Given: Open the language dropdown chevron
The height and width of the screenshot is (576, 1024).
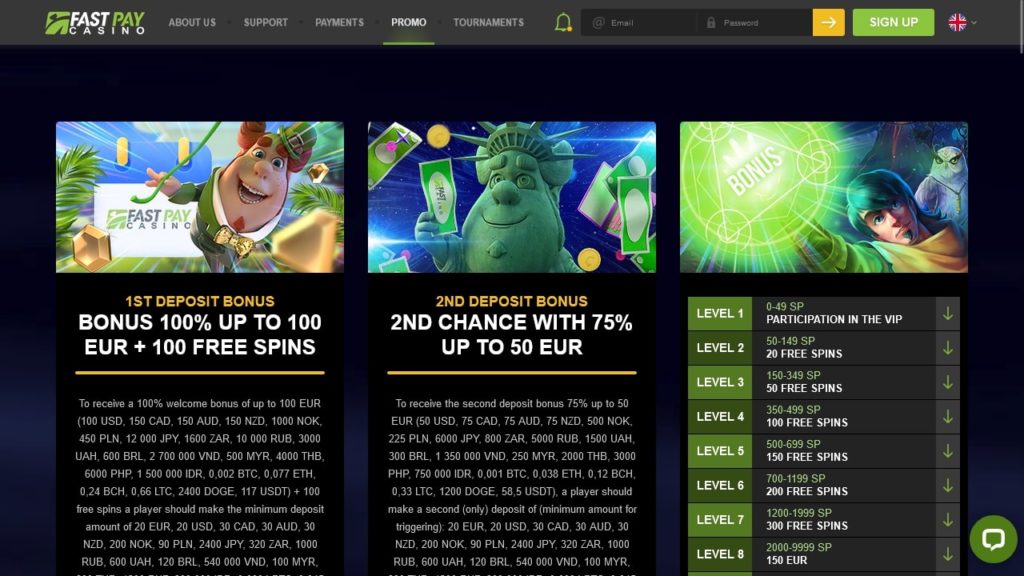Looking at the screenshot, I should tap(974, 22).
